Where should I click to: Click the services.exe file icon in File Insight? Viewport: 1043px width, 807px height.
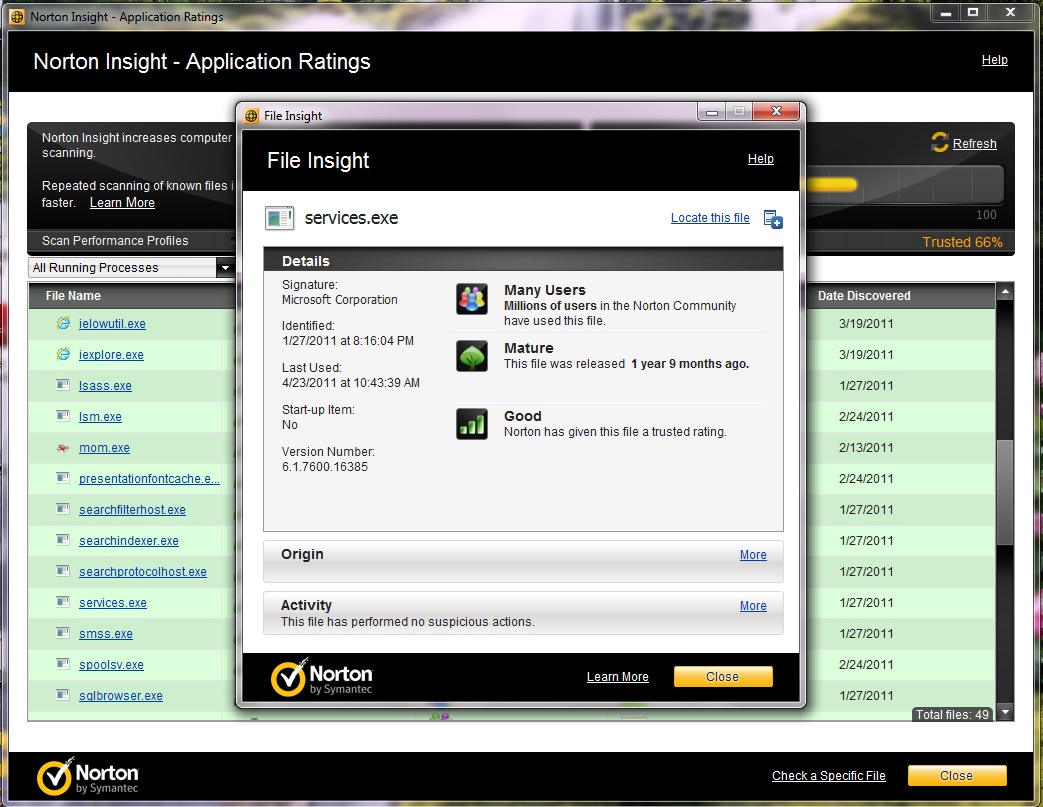[279, 218]
